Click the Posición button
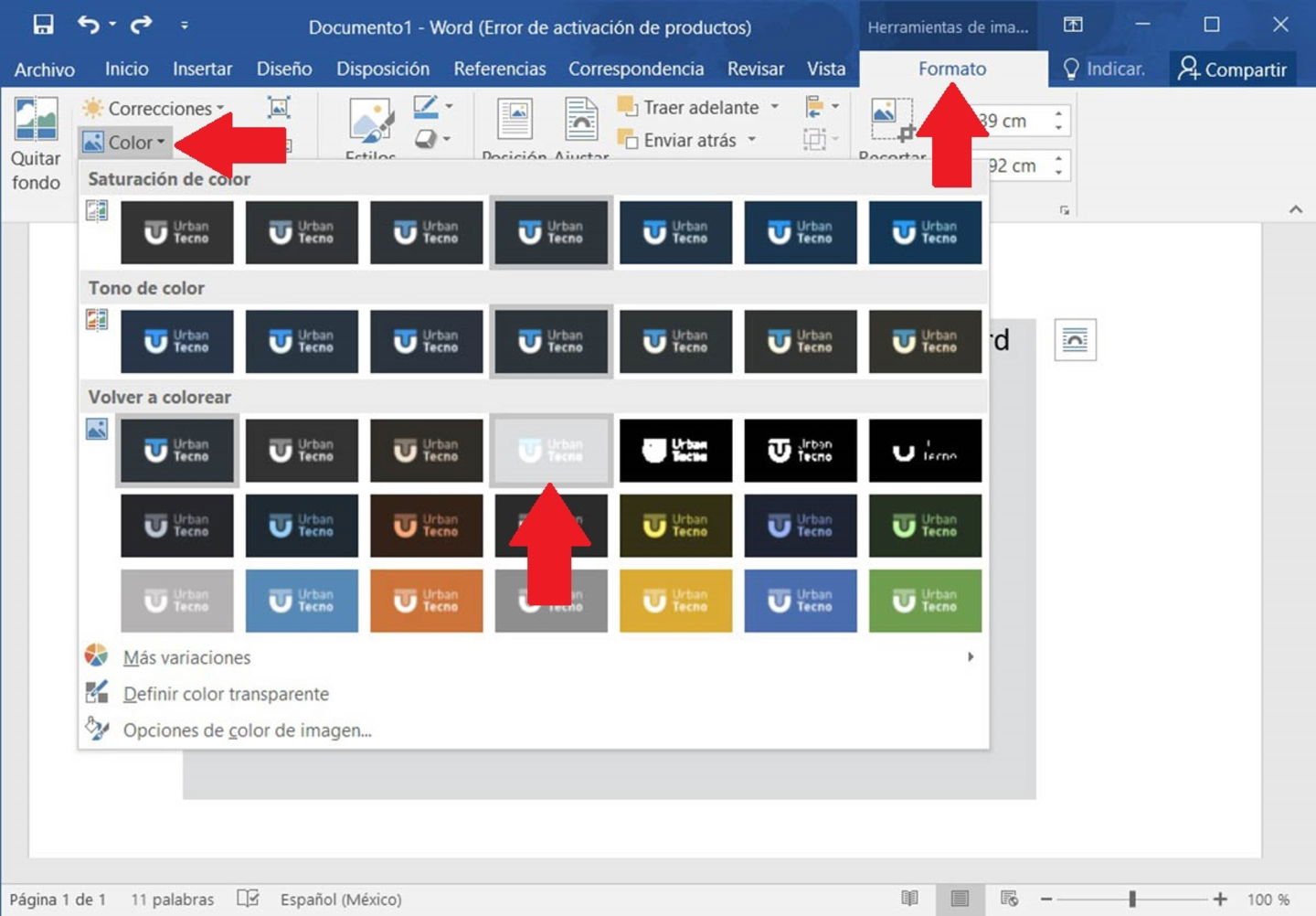The image size is (1316, 916). [x=515, y=128]
